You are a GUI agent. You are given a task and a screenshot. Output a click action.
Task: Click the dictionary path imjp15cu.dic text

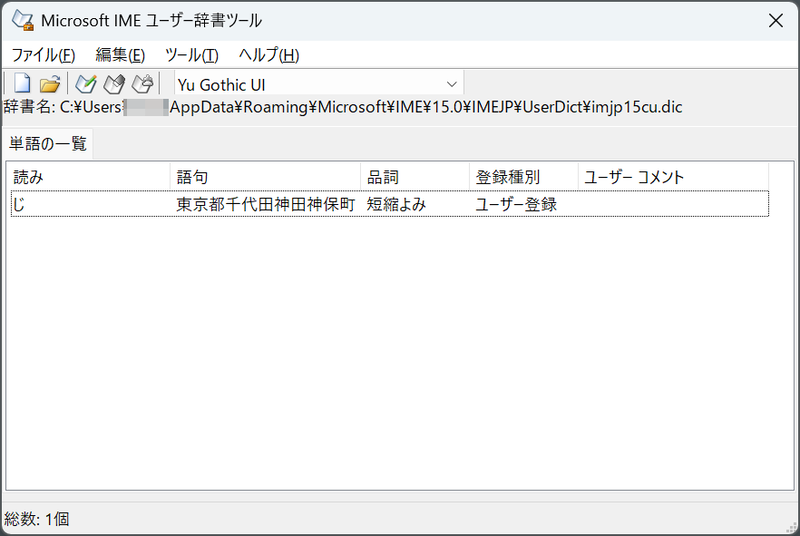coord(637,107)
